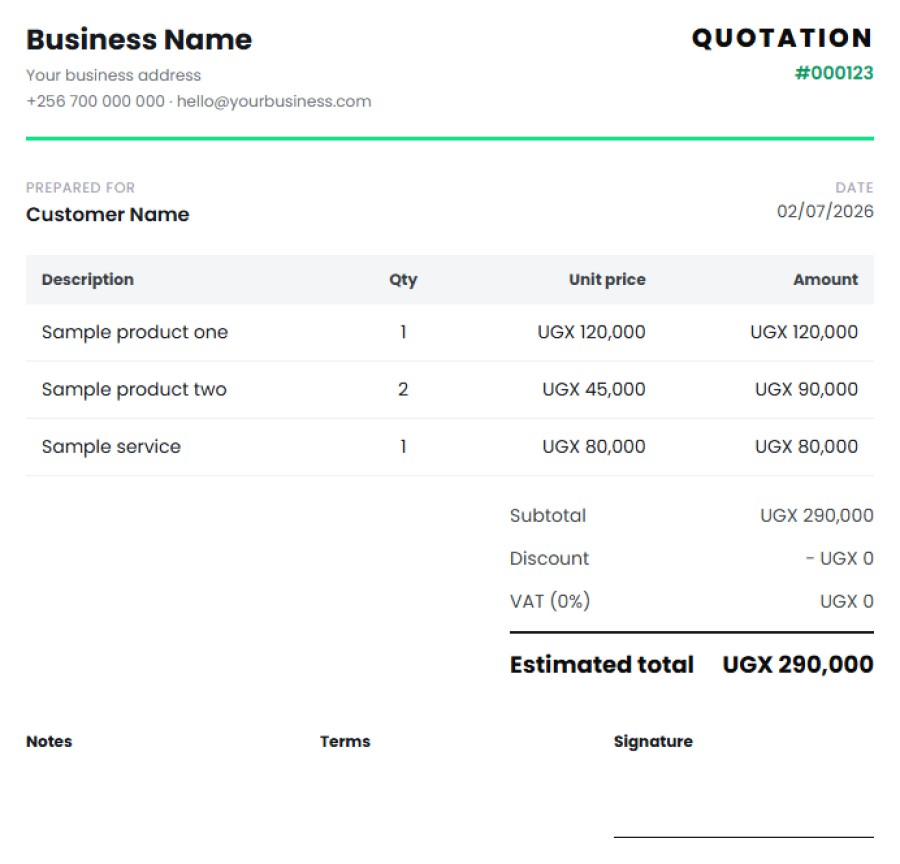Viewport: 900px width, 864px height.
Task: Click the Business Name heading
Action: (139, 40)
